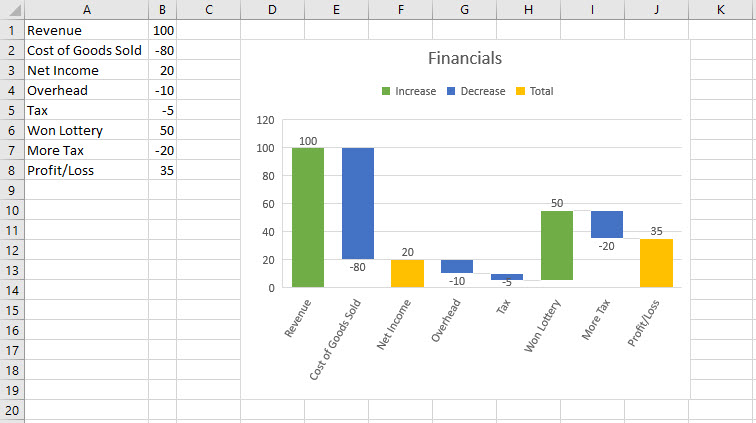Pick the yellow Total legend entry
Screen dimensions: 756x423
click(x=534, y=91)
